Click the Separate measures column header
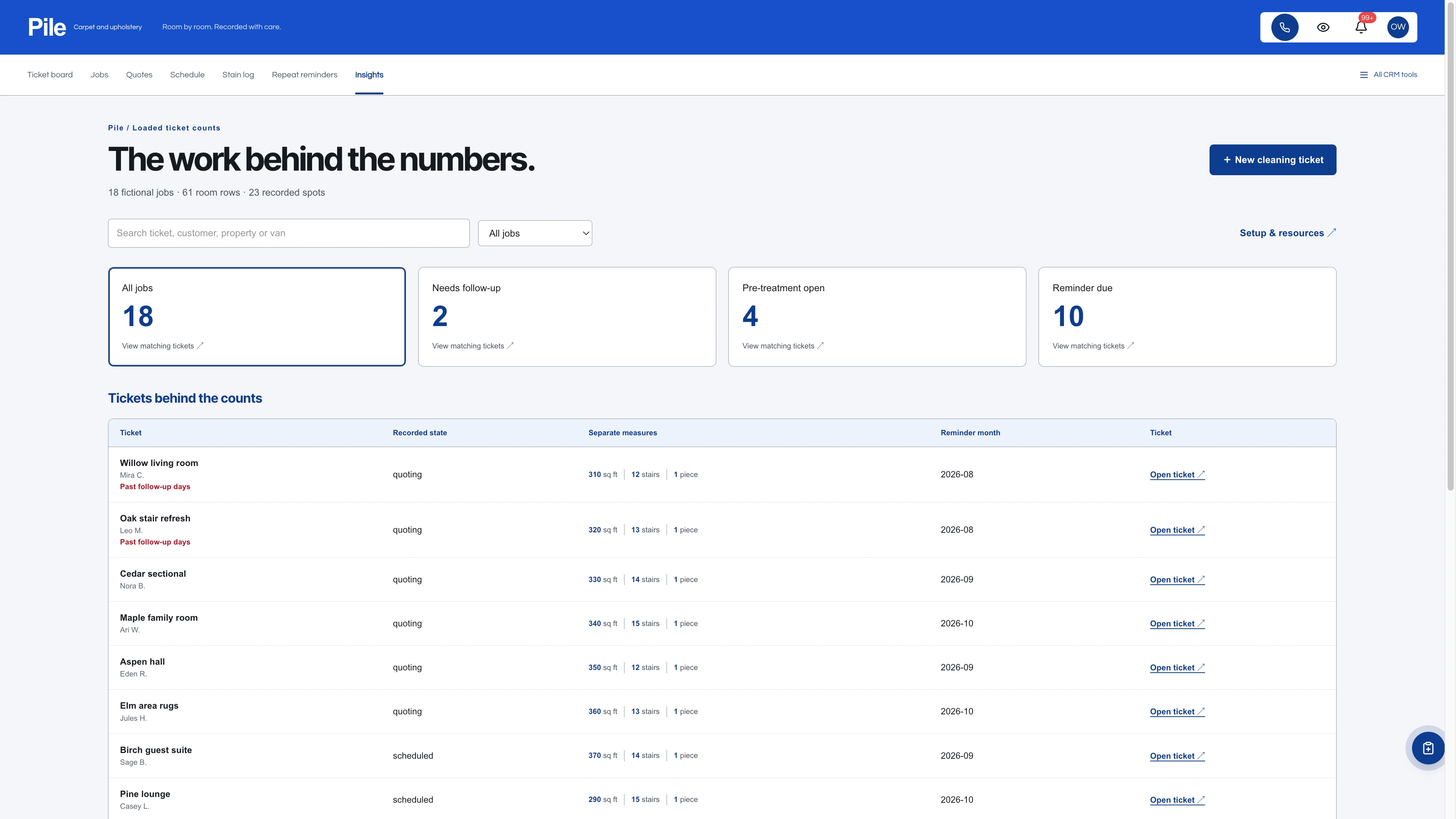Image resolution: width=1456 pixels, height=819 pixels. click(x=623, y=433)
